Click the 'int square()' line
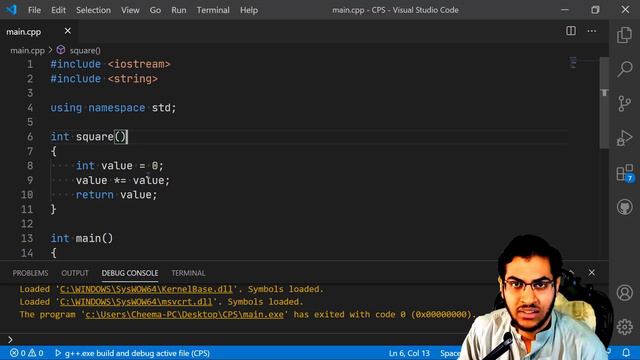The height and width of the screenshot is (360, 640). click(x=89, y=137)
